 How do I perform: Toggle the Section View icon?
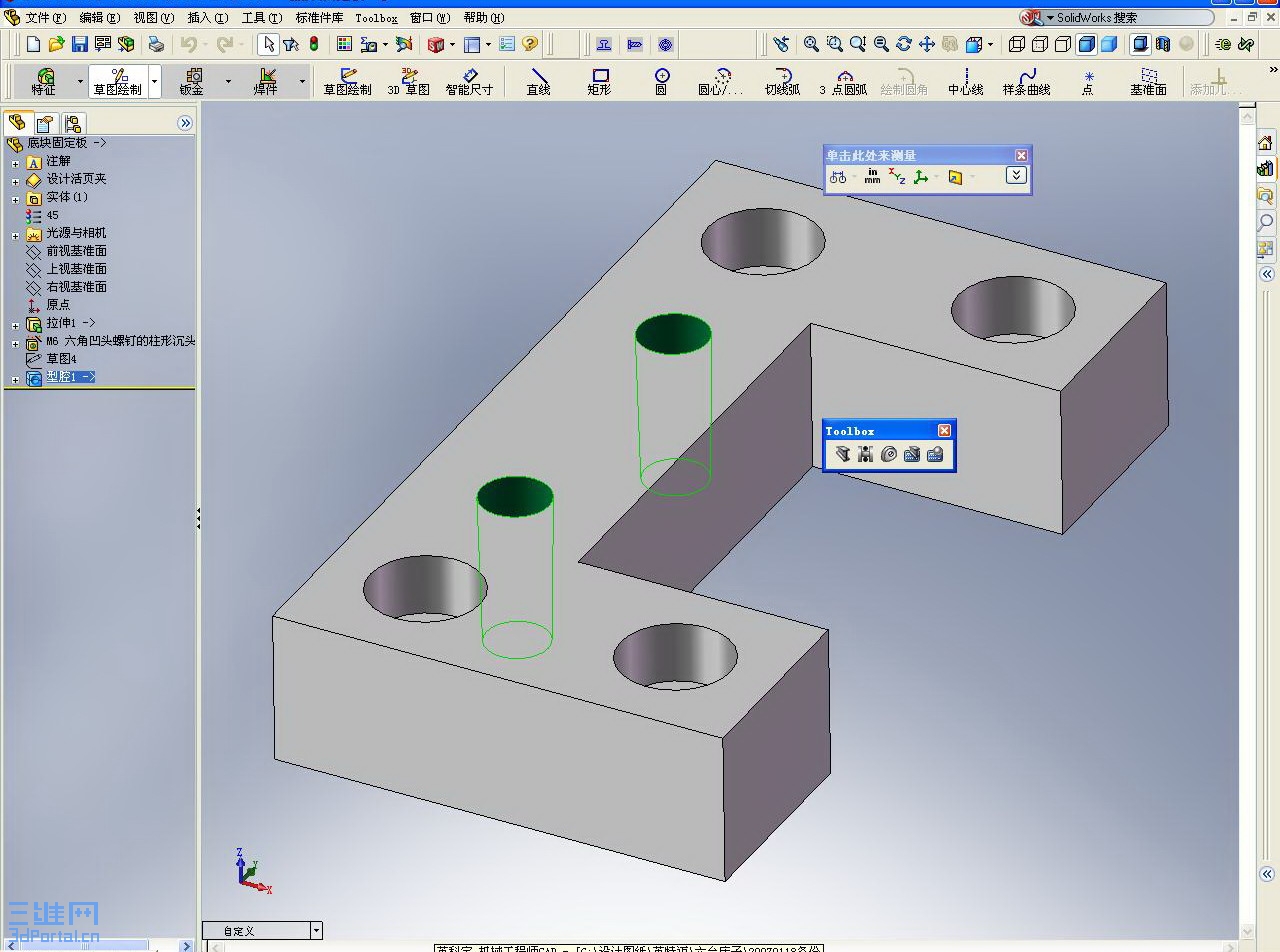coord(1163,44)
